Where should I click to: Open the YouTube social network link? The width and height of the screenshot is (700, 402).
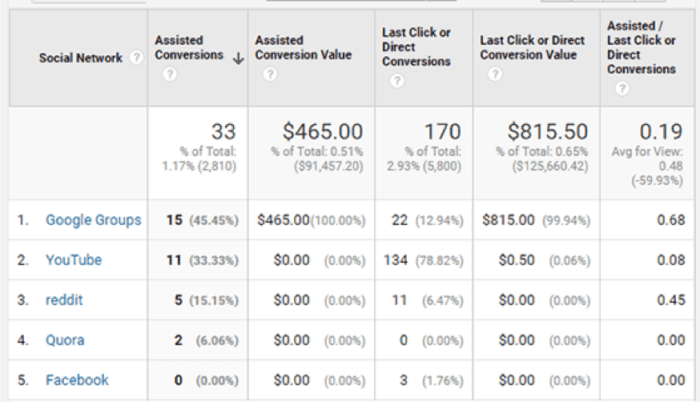click(74, 260)
